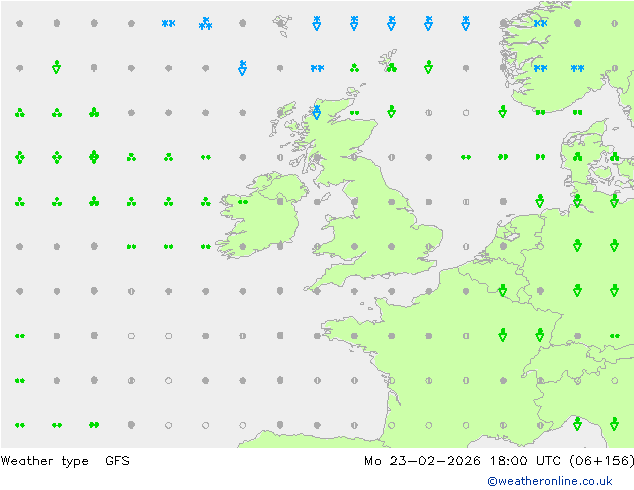This screenshot has width=634, height=490.
Task: Click green rain cluster symbol over Jutland, Denmark
Action: (577, 157)
